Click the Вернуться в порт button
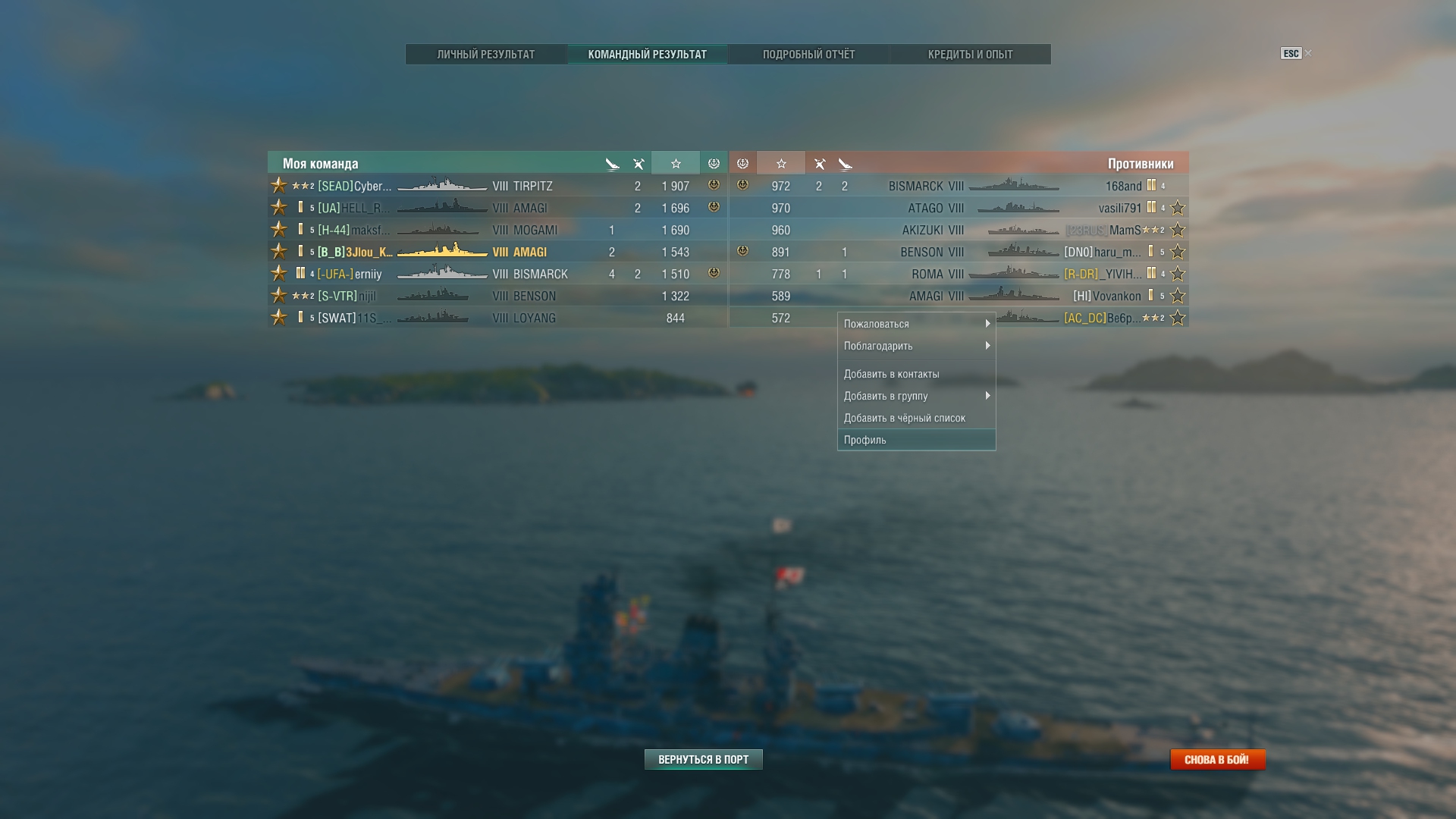Screen dimensions: 1456x819 pyautogui.click(x=704, y=759)
